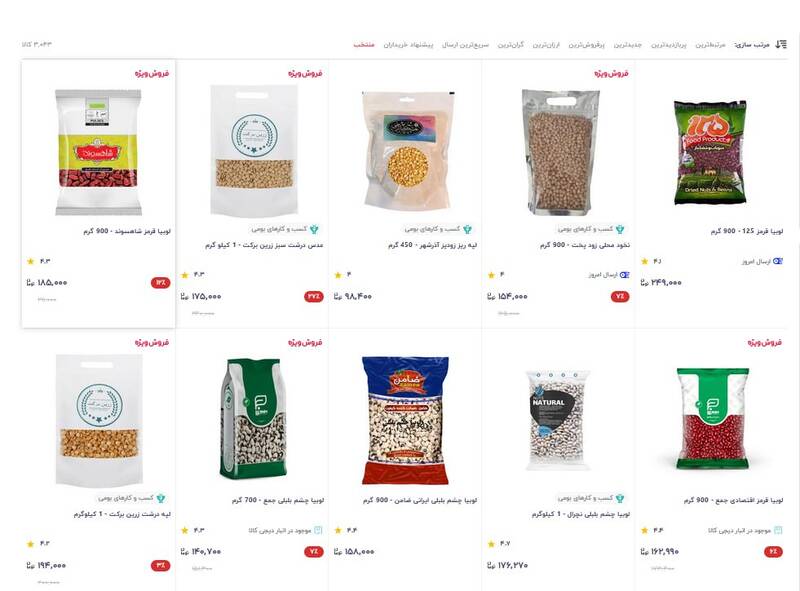Sort by سریع‌ترین ارسال
This screenshot has width=800, height=591.
[465, 45]
